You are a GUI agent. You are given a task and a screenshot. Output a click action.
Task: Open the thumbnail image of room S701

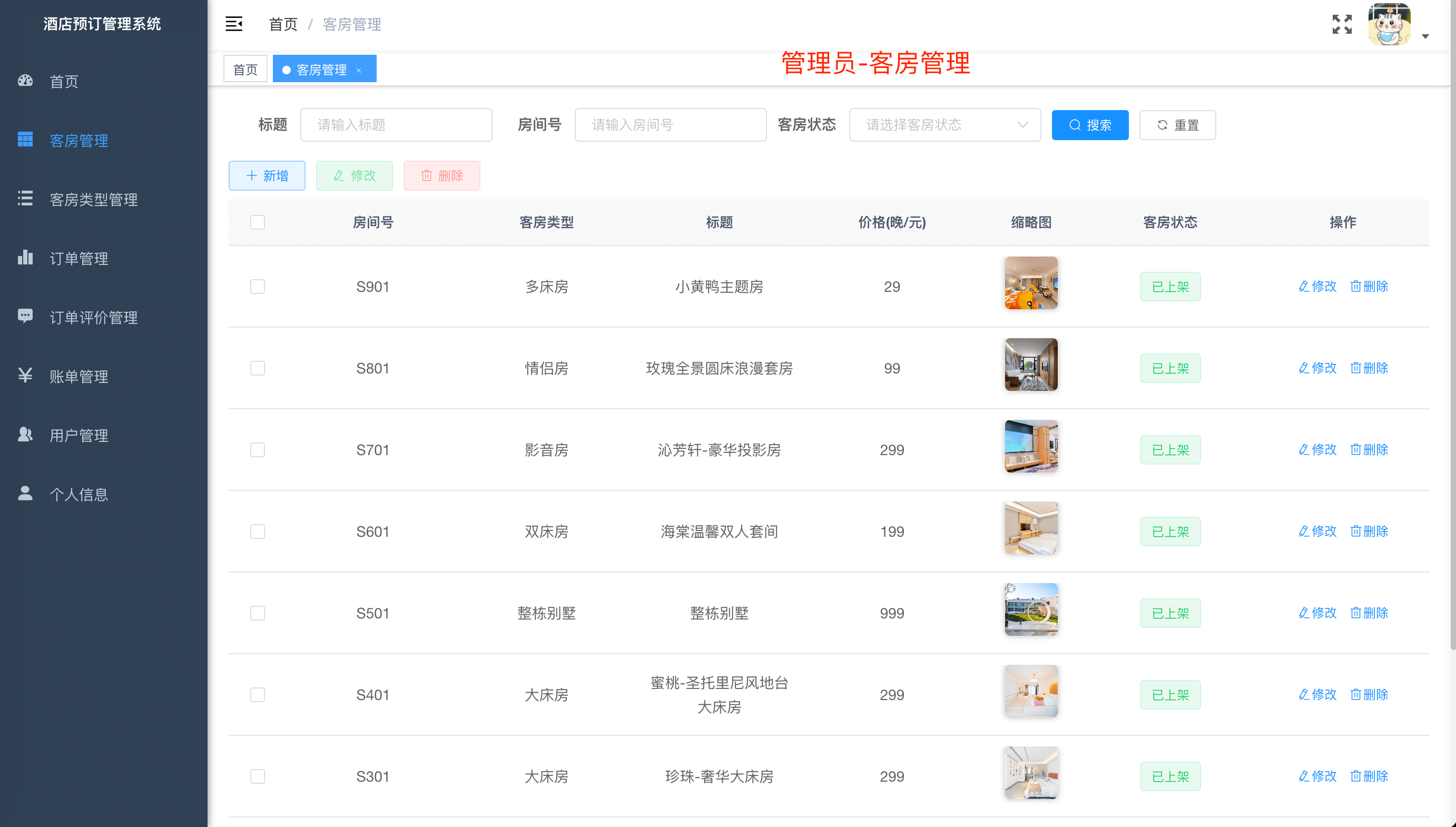pos(1031,446)
